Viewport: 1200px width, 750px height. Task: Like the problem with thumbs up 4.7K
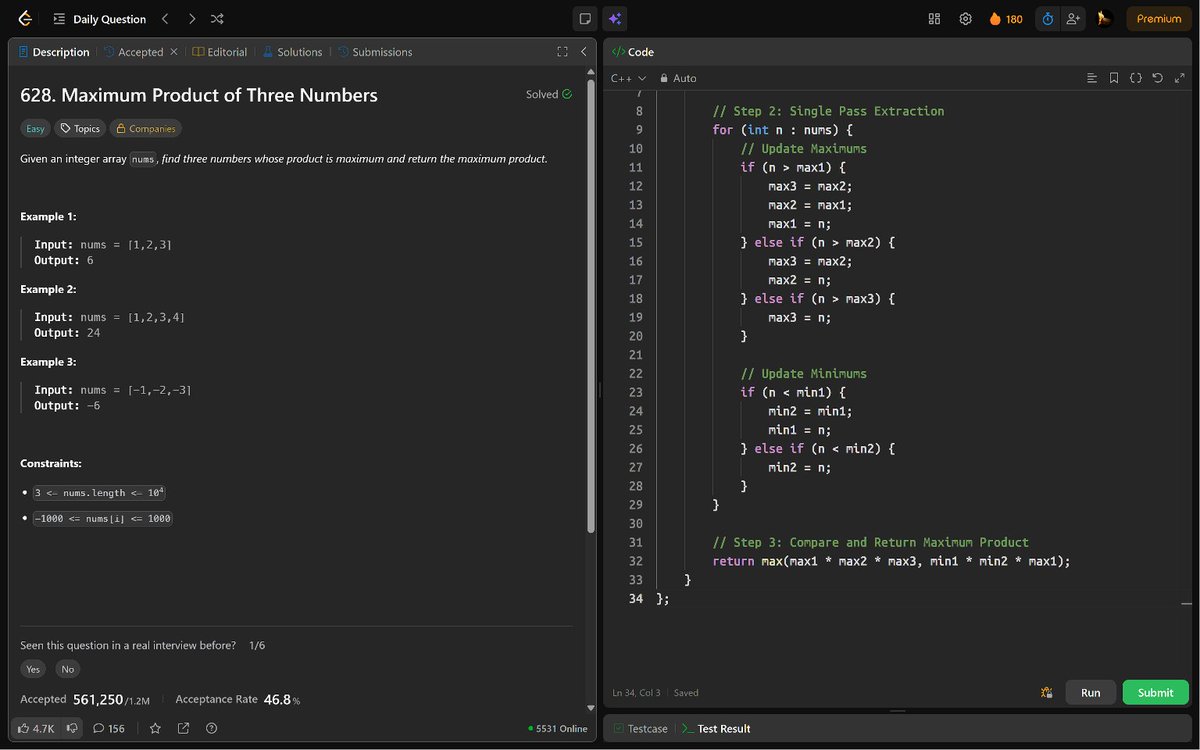tap(36, 728)
